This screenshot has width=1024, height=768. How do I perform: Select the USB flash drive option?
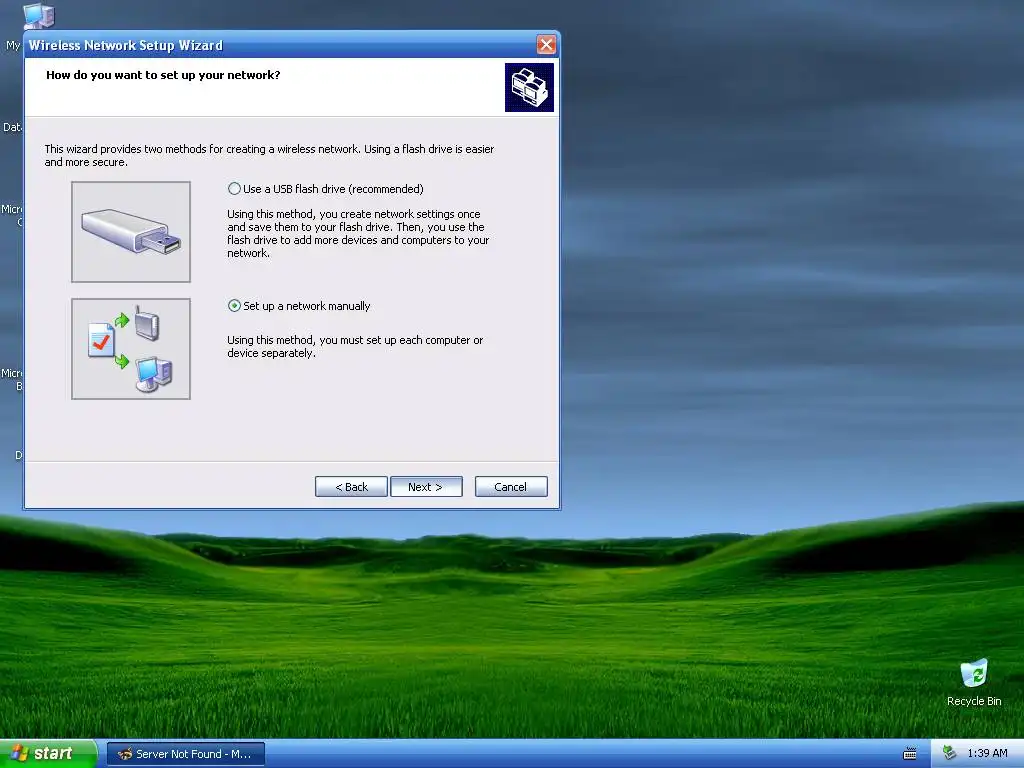pos(234,189)
